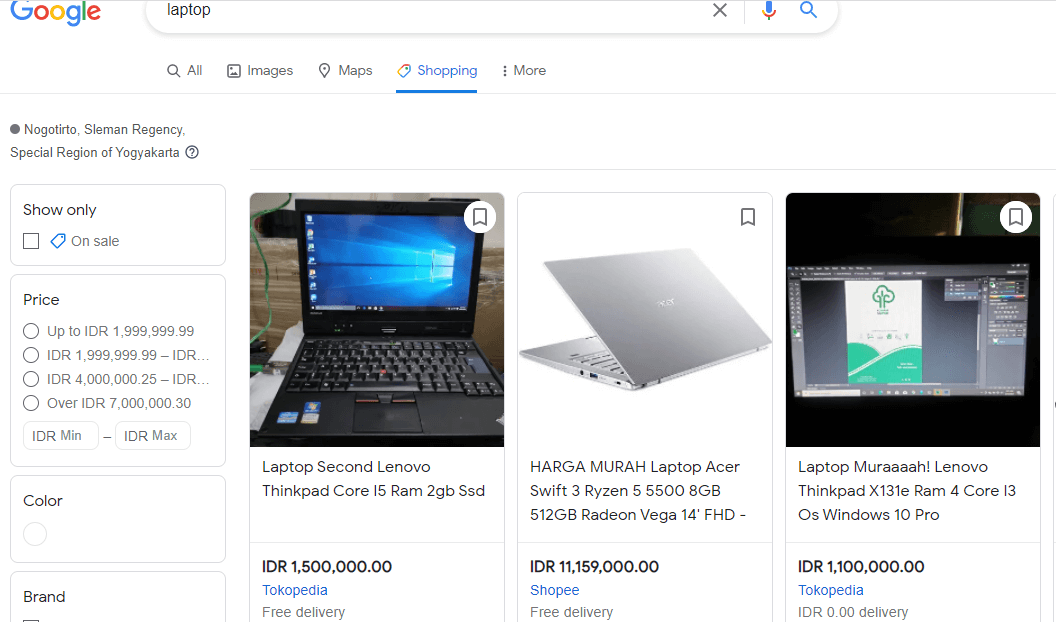Click the IDR Min price field

point(61,436)
